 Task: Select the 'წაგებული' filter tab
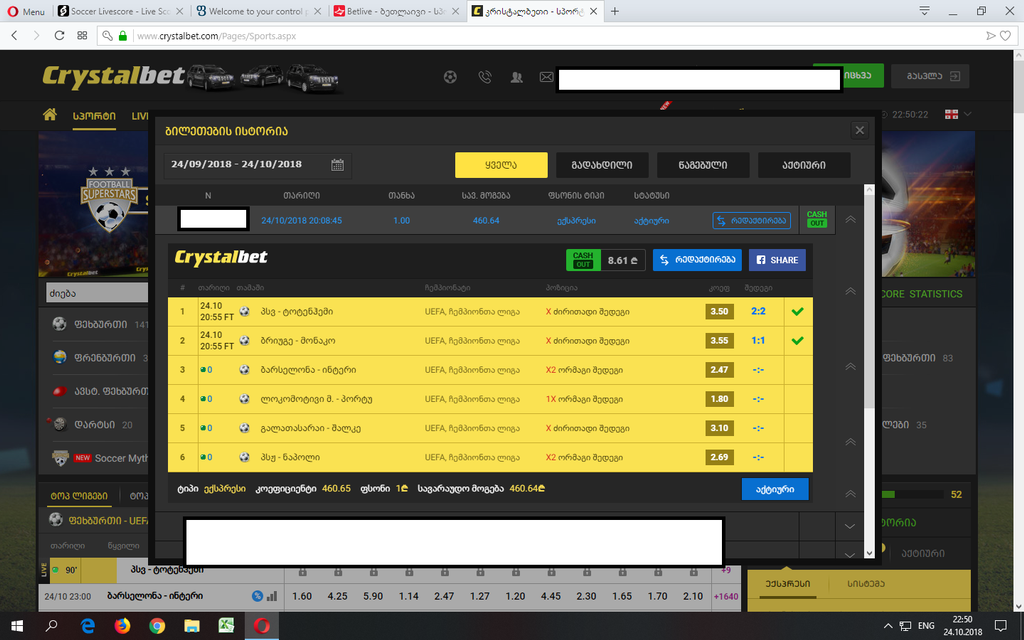tap(703, 165)
